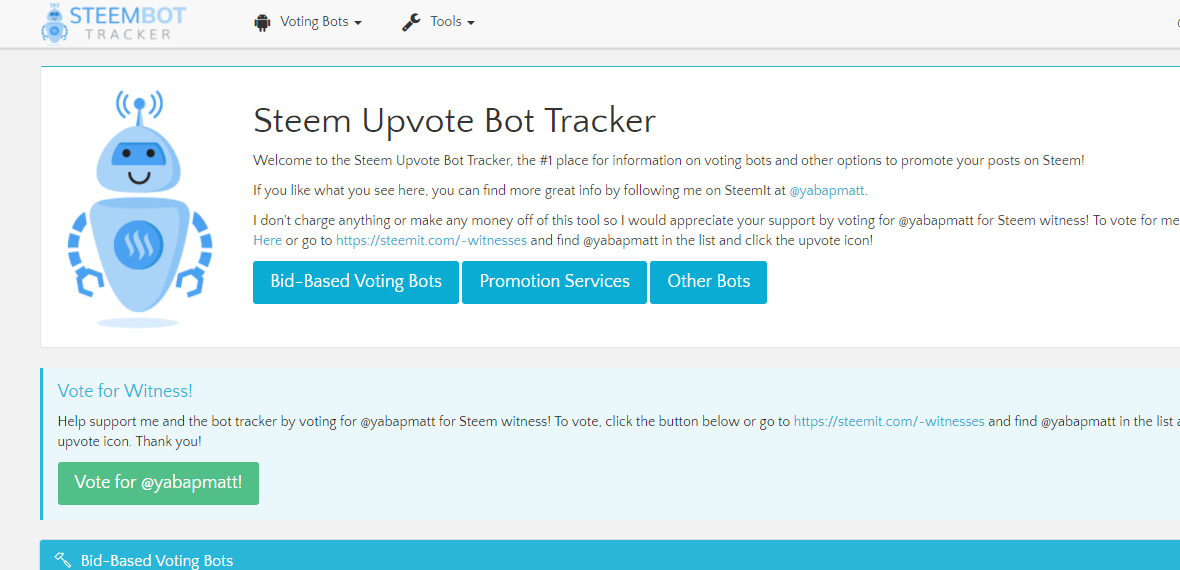Image resolution: width=1180 pixels, height=570 pixels.
Task: Click the Other Bots button
Action: point(708,282)
